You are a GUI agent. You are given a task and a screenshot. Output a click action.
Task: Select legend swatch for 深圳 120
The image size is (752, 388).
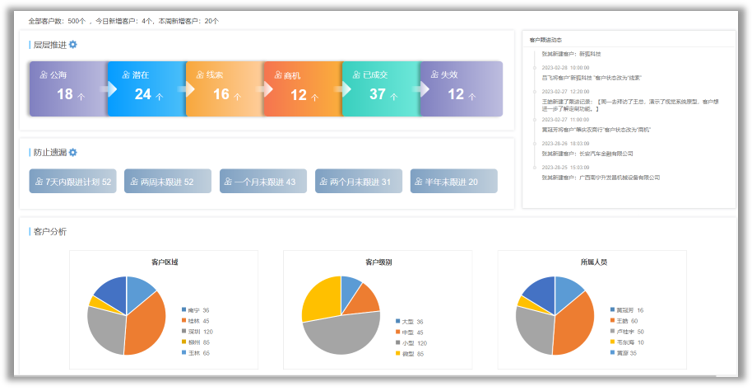click(x=184, y=331)
